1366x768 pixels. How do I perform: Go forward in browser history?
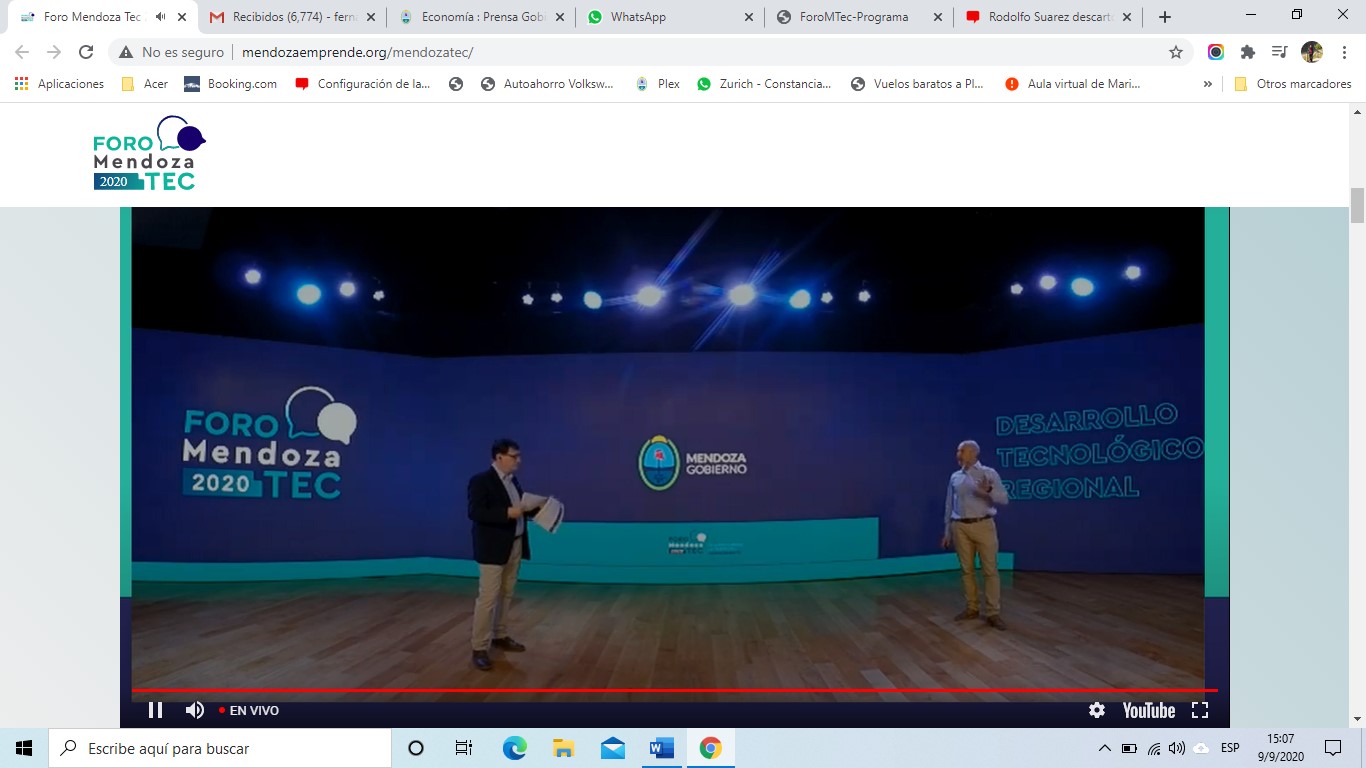tap(54, 52)
